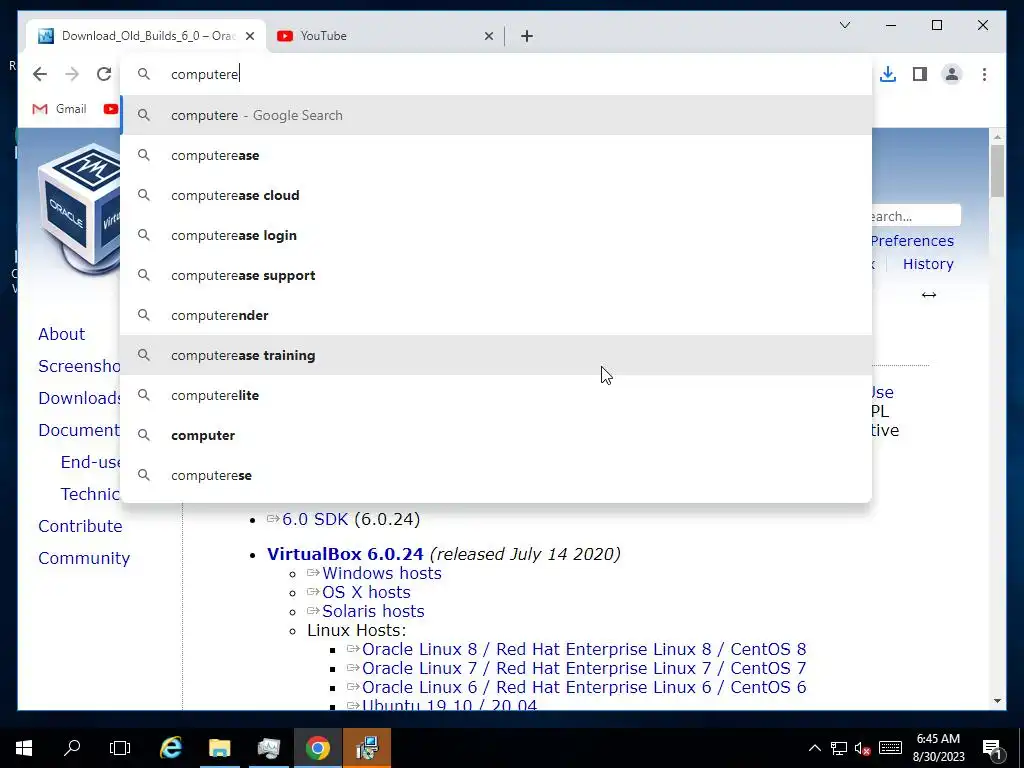Open the 6.0 SDK download link
The image size is (1024, 768).
(x=315, y=519)
